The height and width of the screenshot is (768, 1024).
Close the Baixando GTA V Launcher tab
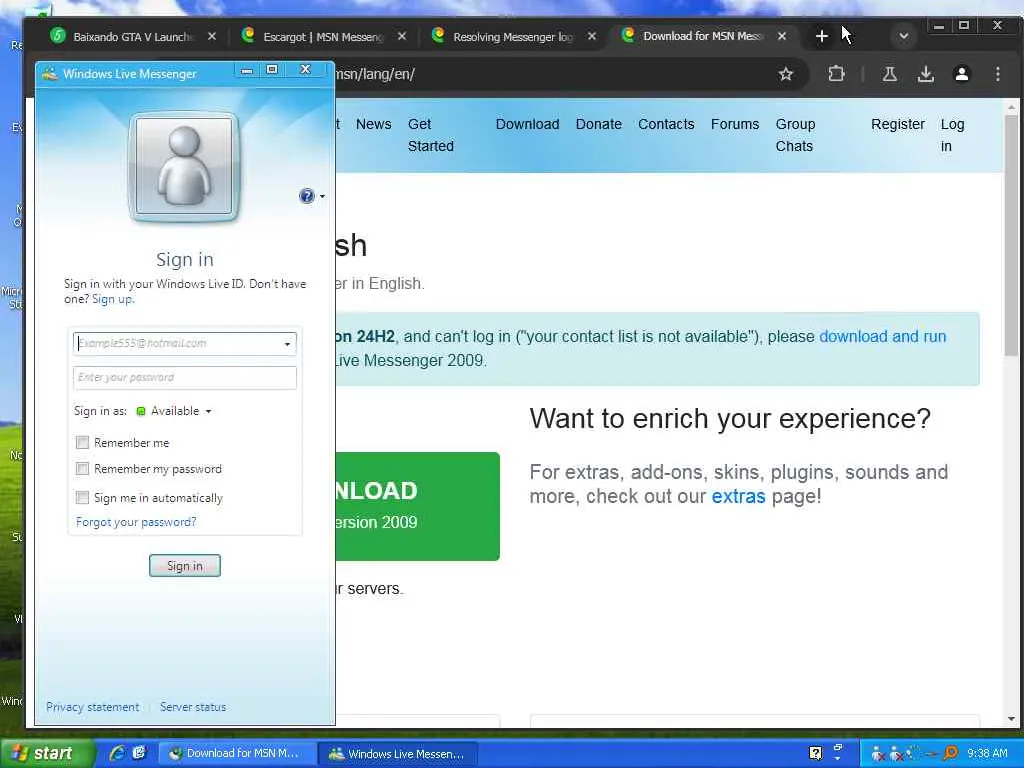tap(212, 37)
